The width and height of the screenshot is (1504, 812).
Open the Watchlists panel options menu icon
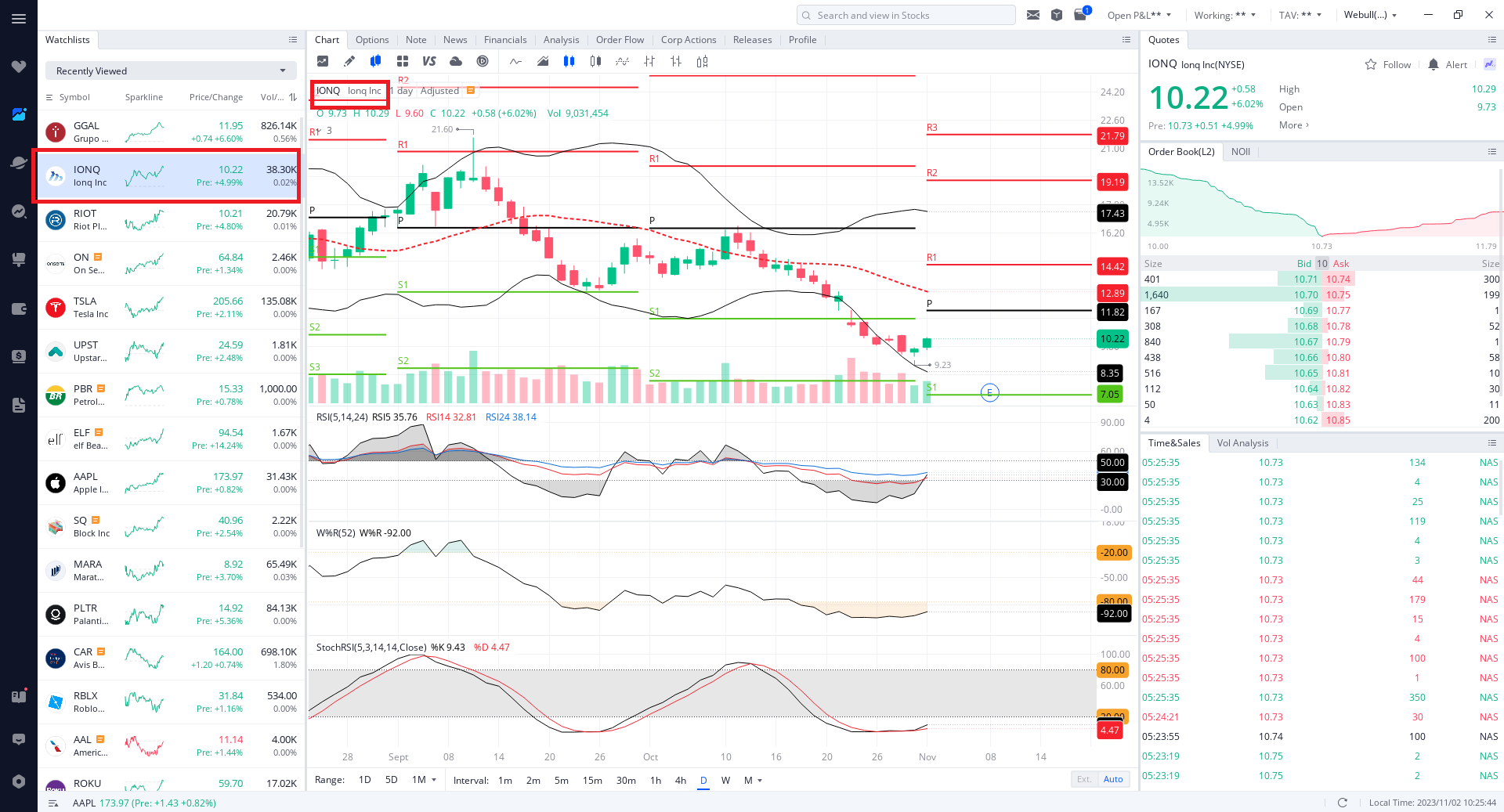(293, 39)
